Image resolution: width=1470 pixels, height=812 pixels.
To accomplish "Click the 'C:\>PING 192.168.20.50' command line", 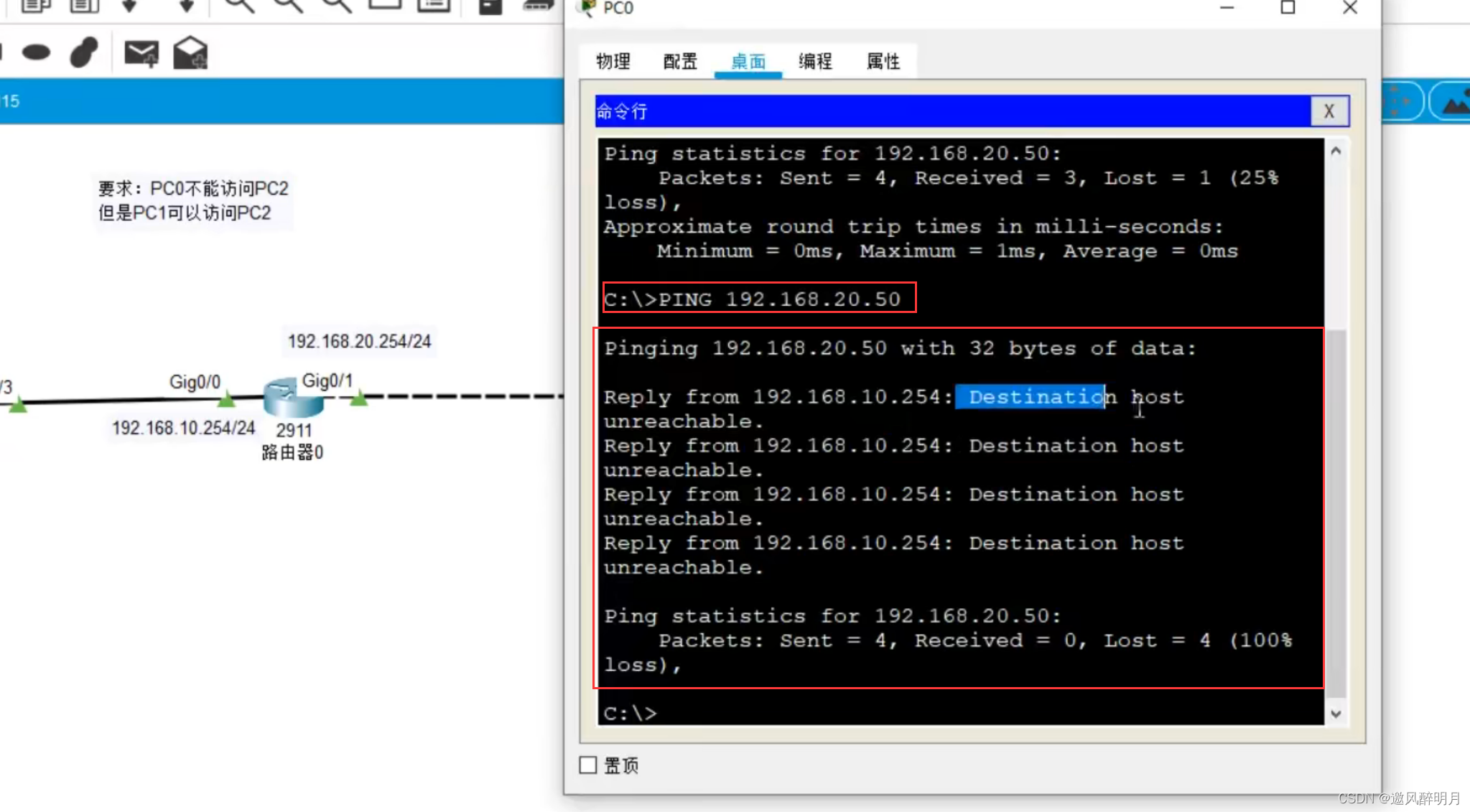I will click(752, 299).
